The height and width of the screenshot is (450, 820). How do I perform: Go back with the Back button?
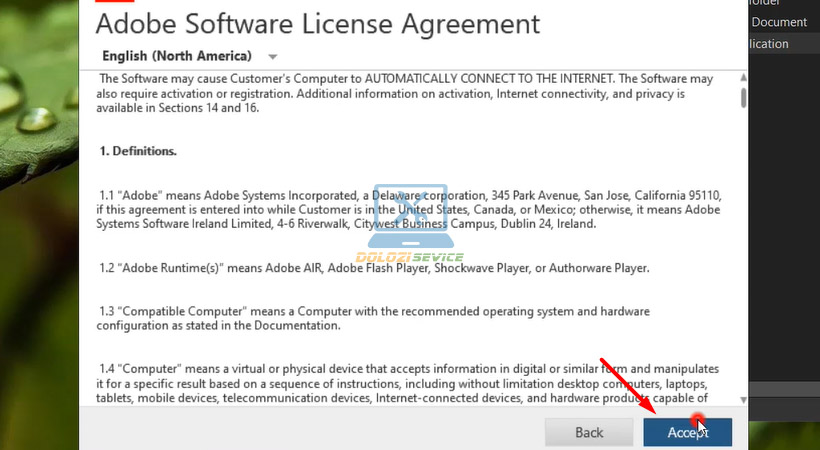tap(589, 432)
